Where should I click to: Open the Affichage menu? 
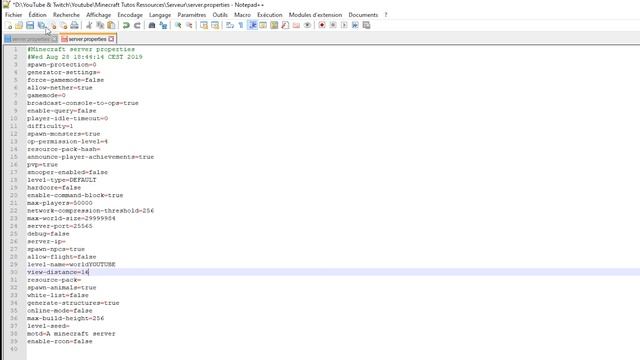pyautogui.click(x=98, y=15)
